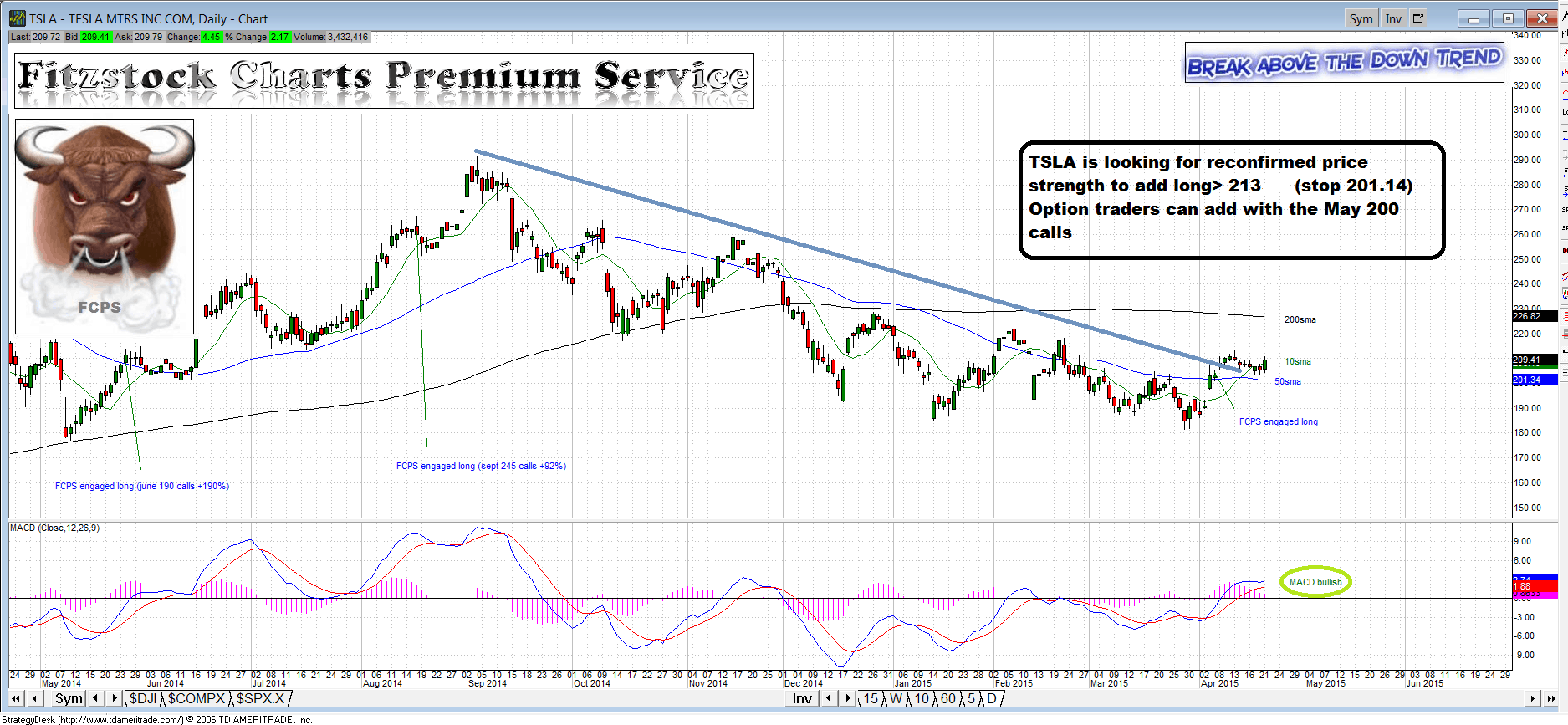This screenshot has width=1568, height=725.
Task: Go to next symbol tab arrow
Action: pyautogui.click(x=114, y=698)
